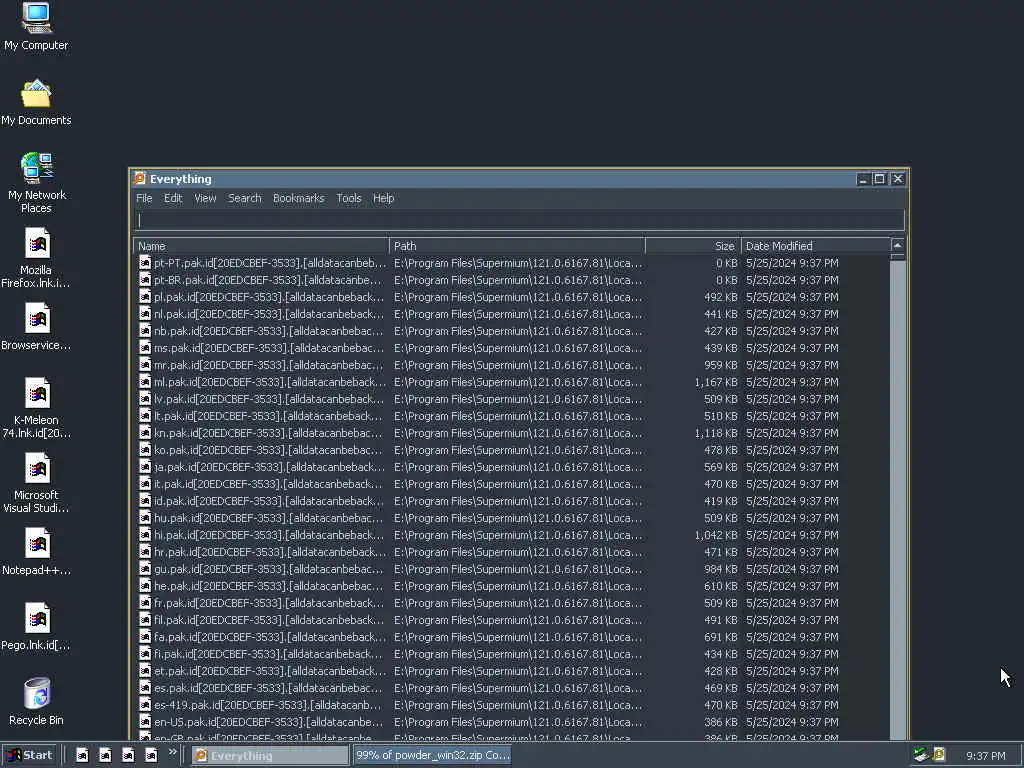Image resolution: width=1024 pixels, height=768 pixels.
Task: Select the kn.pak file row name
Action: [268, 432]
